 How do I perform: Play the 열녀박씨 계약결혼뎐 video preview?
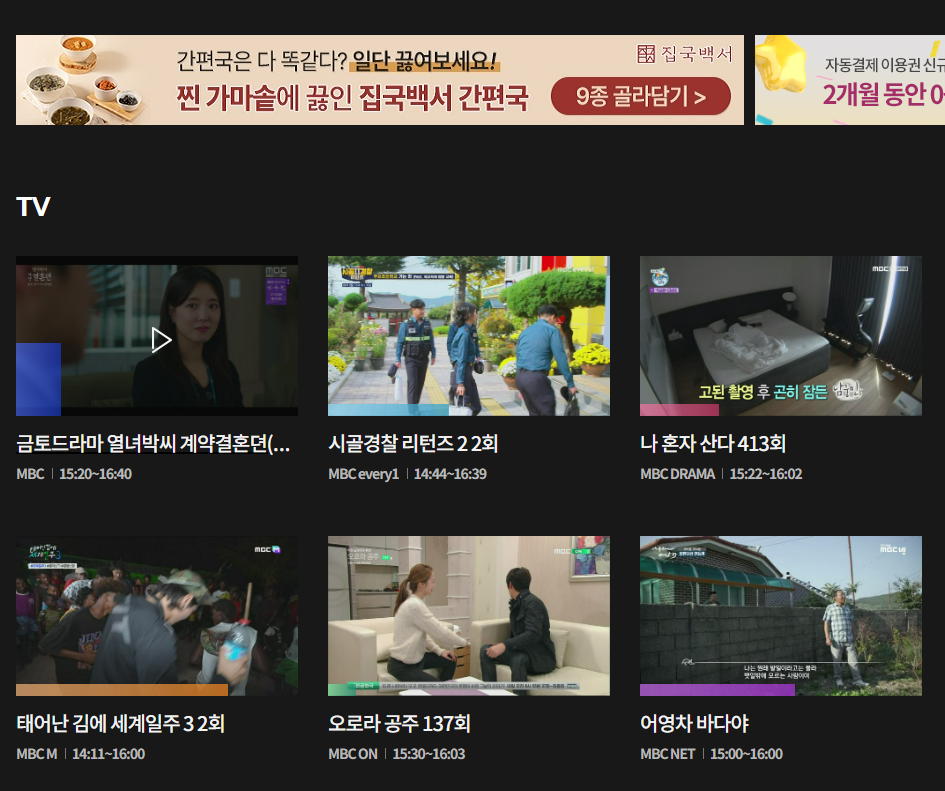[161, 340]
